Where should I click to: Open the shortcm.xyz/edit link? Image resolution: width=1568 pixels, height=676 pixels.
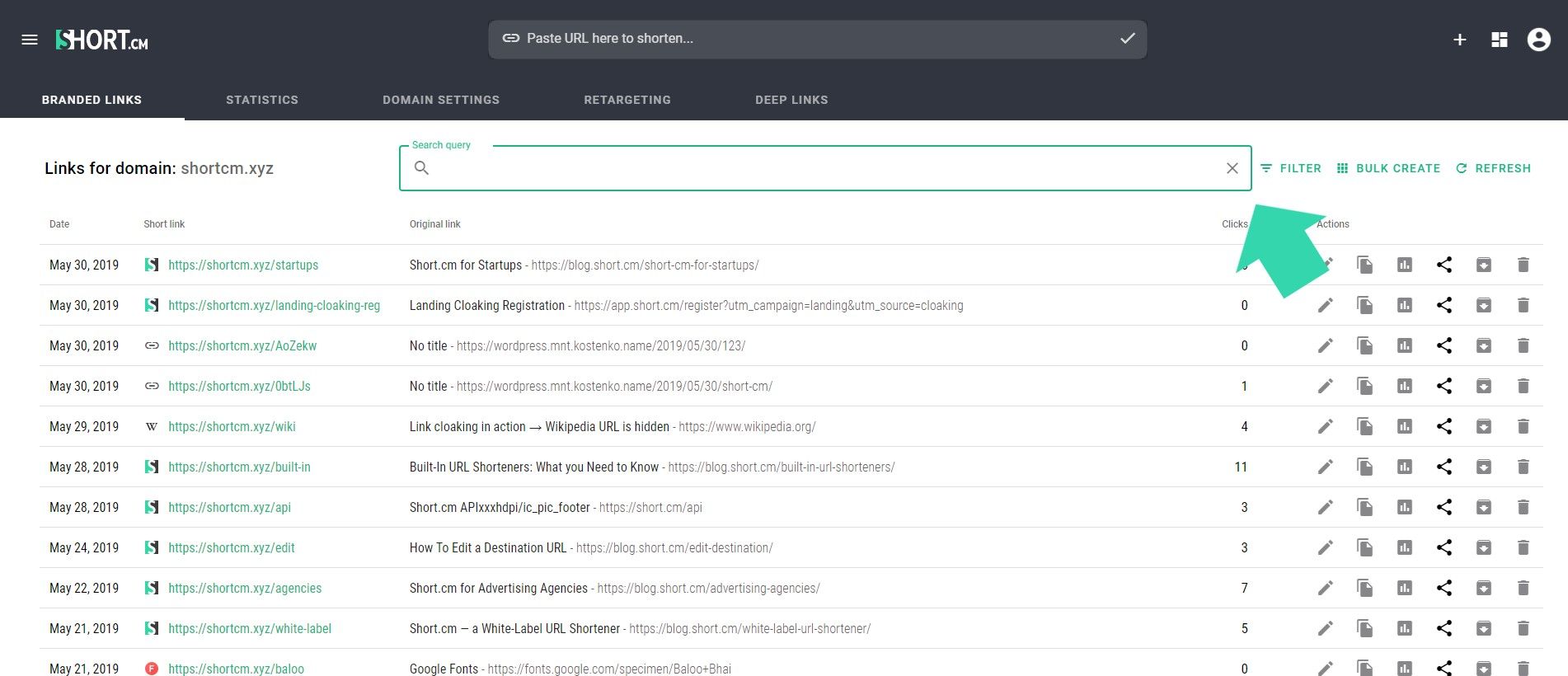tap(232, 547)
